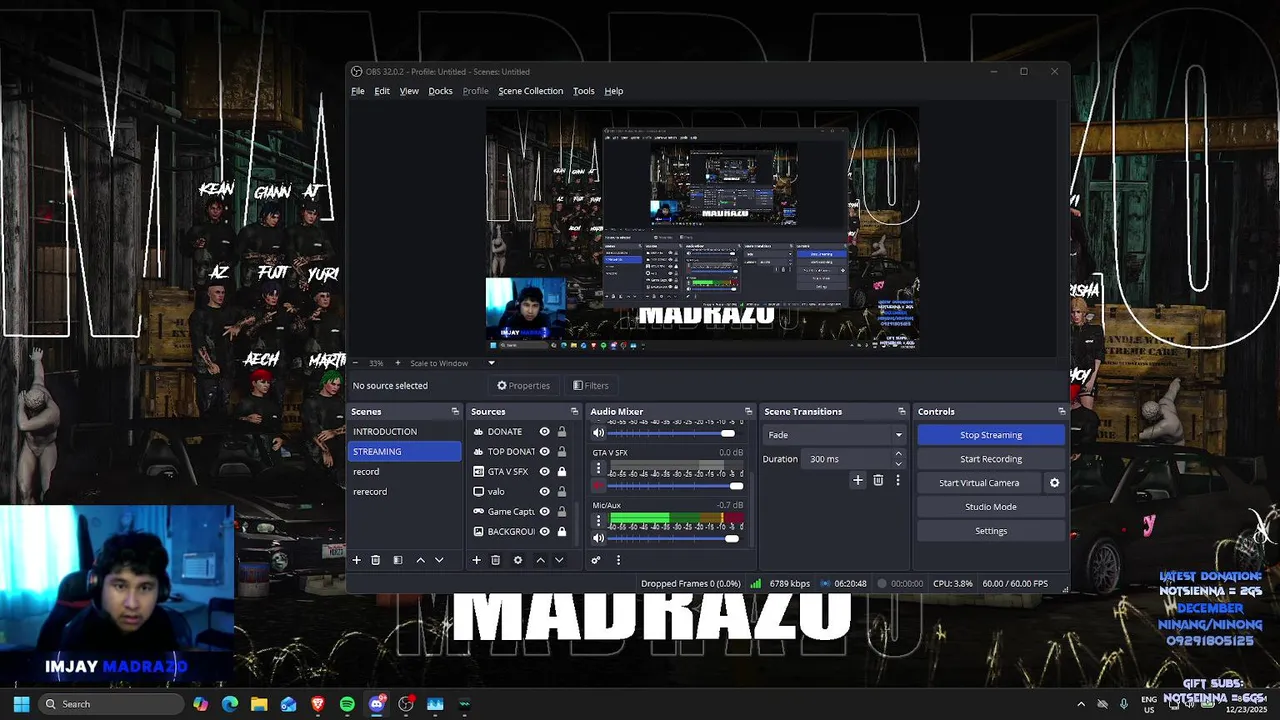Open the File menu
Viewport: 1280px width, 720px height.
click(358, 91)
